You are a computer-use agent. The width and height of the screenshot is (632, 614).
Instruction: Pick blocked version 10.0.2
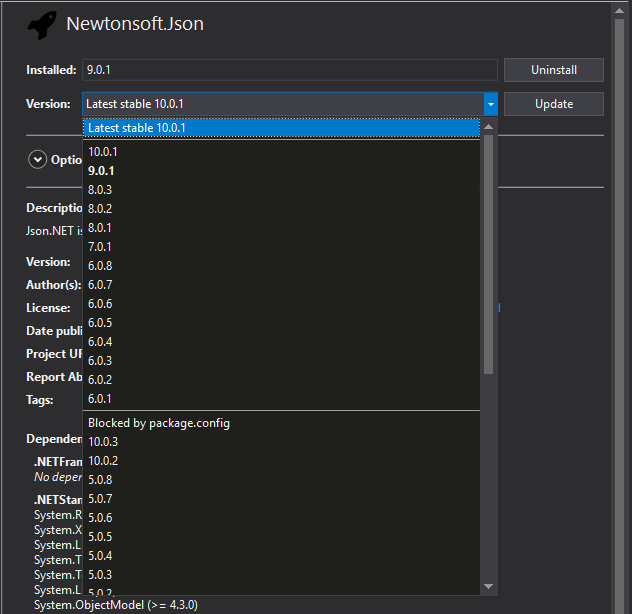103,461
